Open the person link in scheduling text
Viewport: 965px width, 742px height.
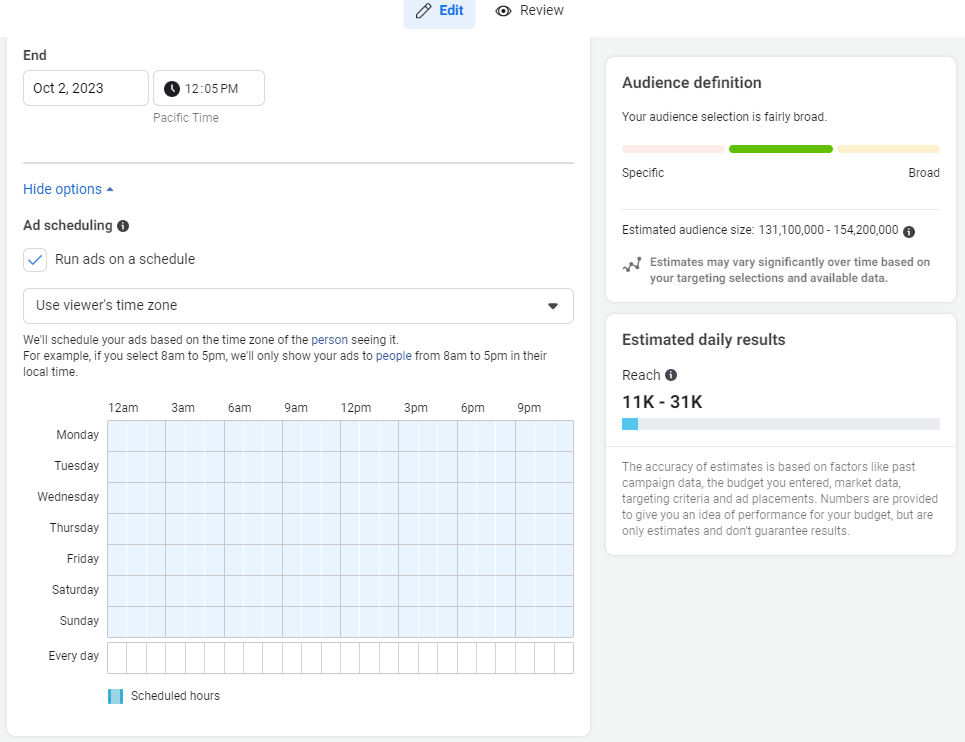(x=329, y=339)
